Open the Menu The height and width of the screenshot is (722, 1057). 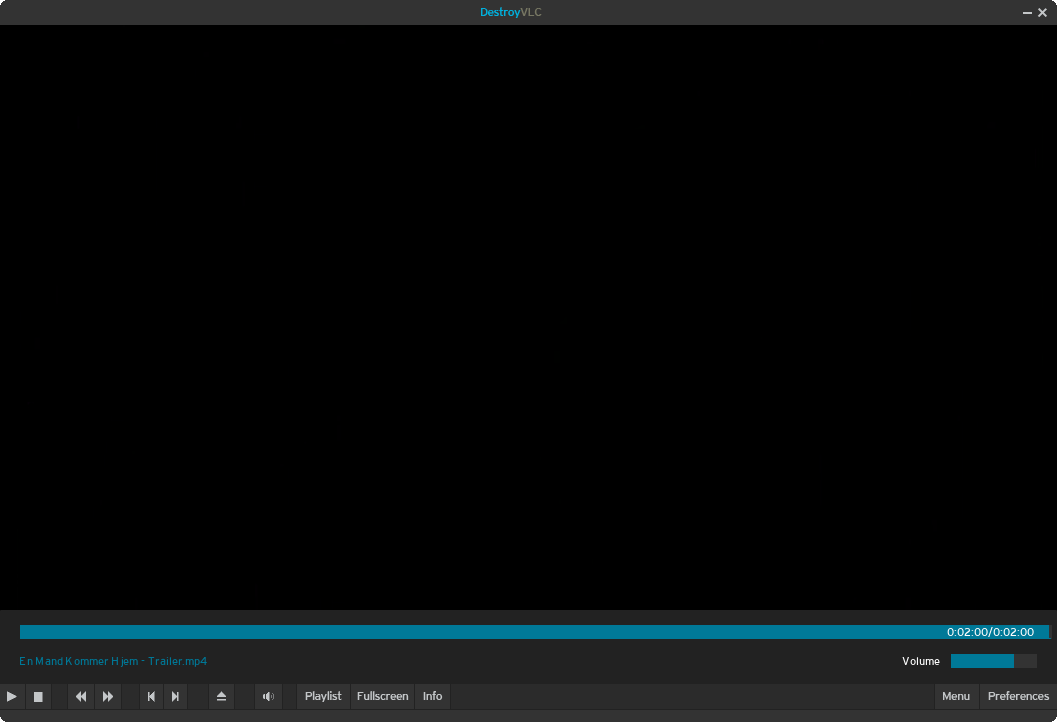(956, 696)
